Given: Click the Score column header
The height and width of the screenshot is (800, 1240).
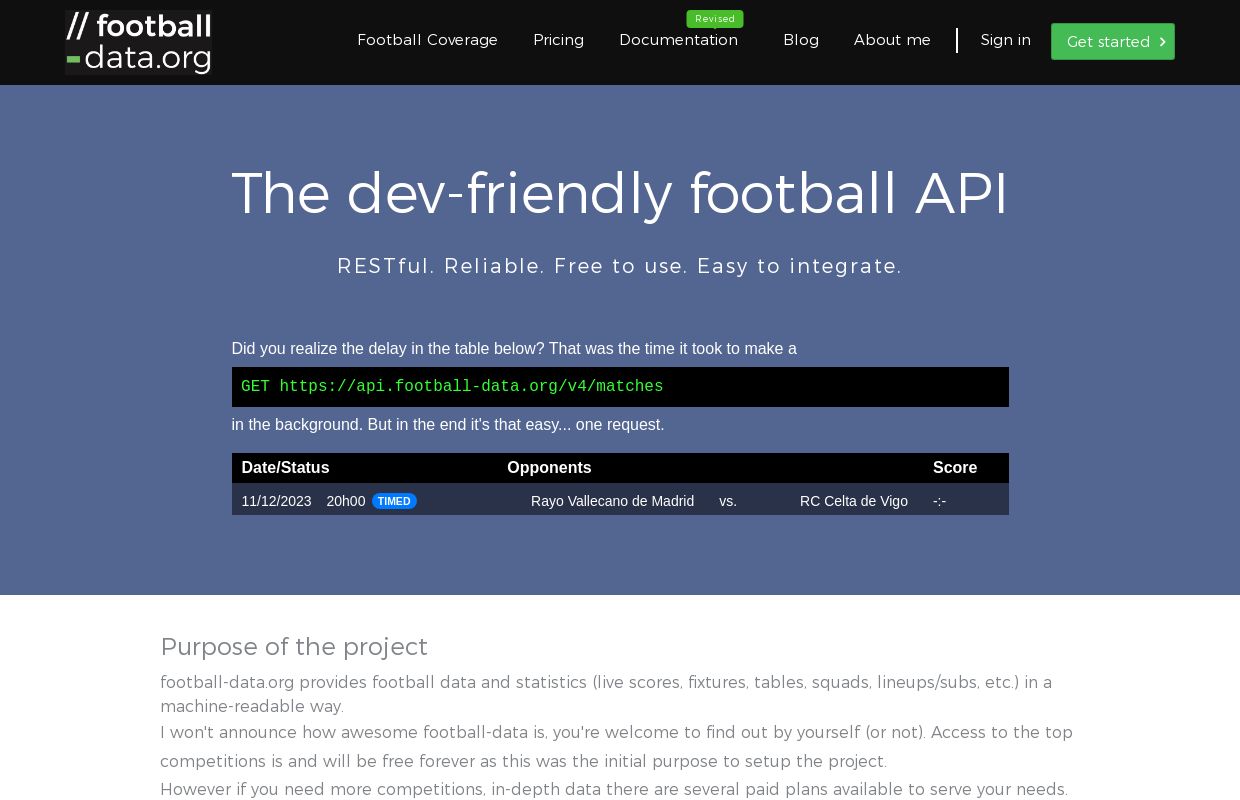Looking at the screenshot, I should (955, 468).
